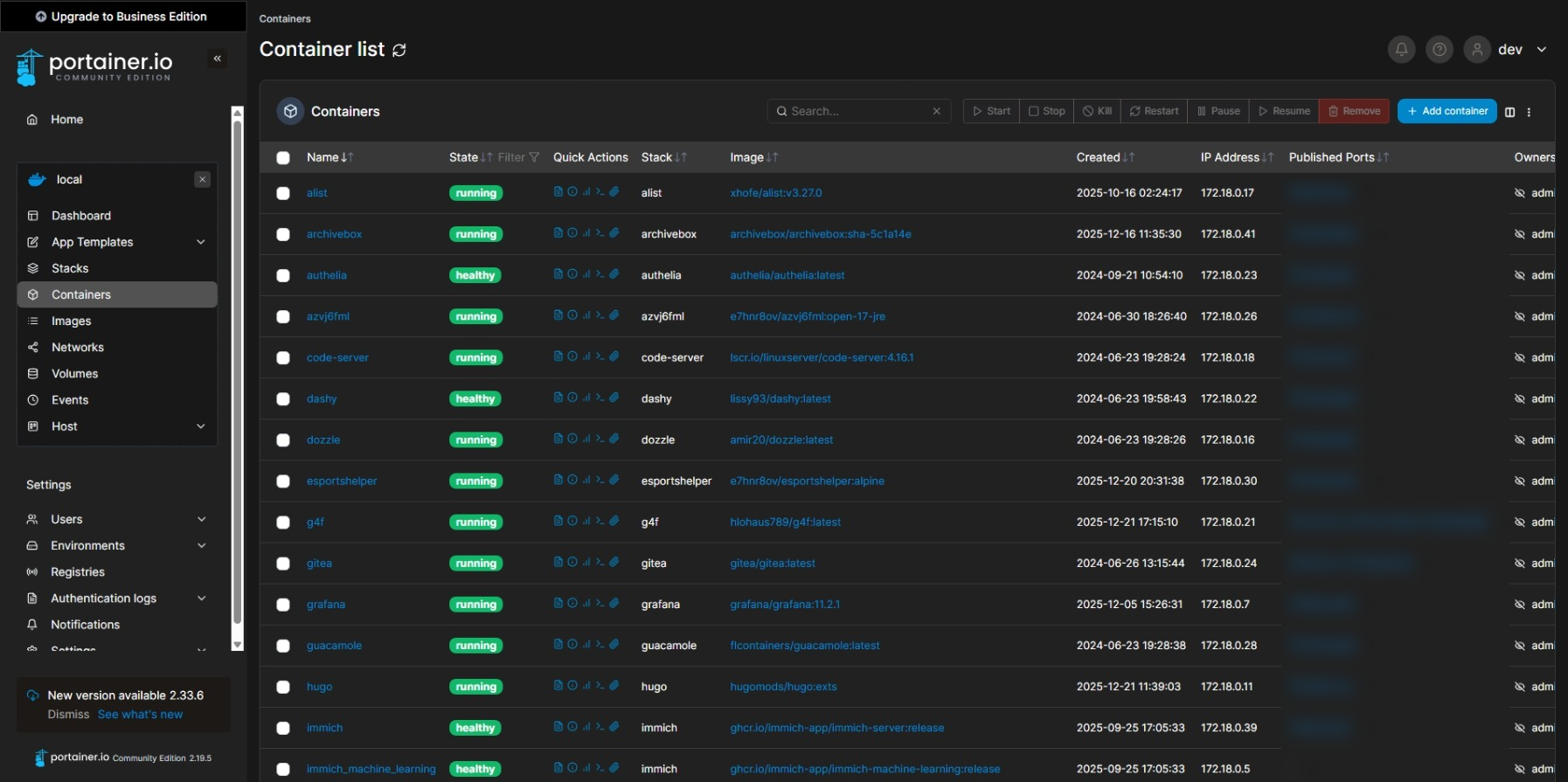Open the Volumes sidebar item
The width and height of the screenshot is (1568, 782).
(x=74, y=374)
